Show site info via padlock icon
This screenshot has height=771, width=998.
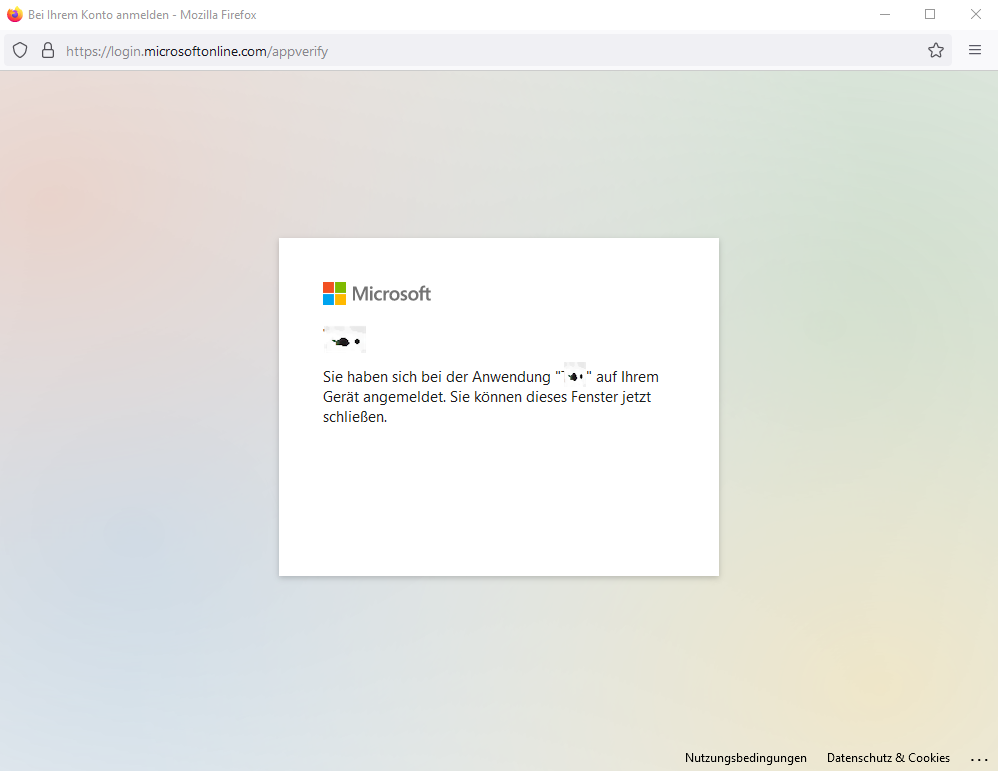point(47,50)
